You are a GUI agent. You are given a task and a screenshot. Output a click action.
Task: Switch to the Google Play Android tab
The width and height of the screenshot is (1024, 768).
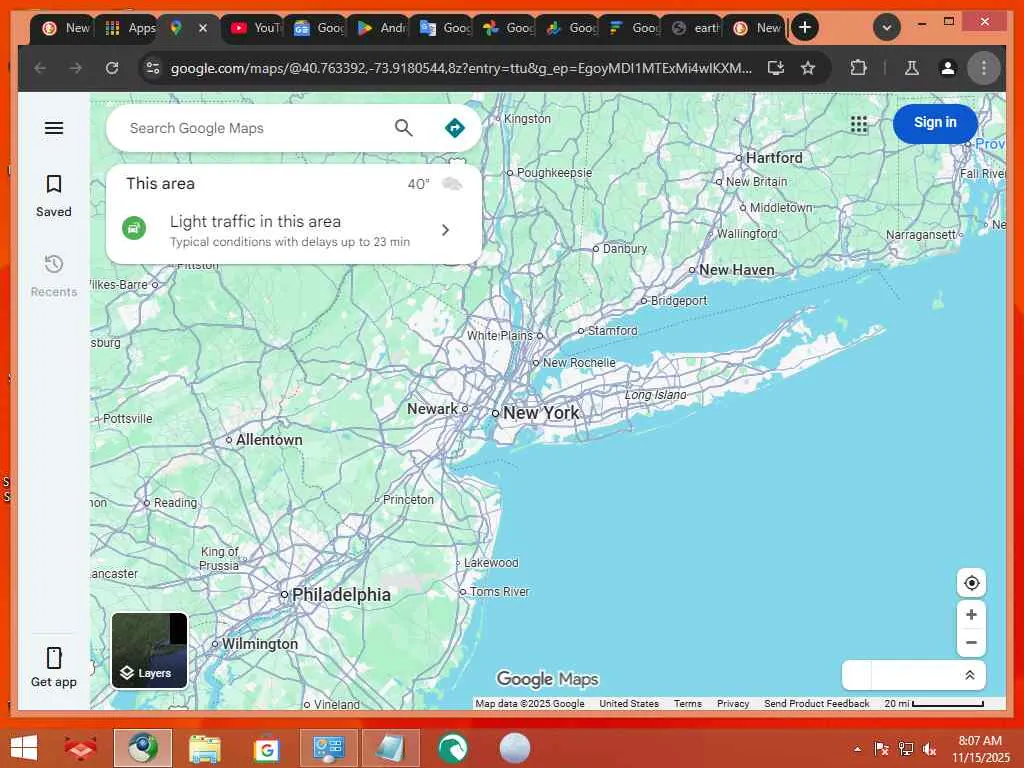[x=382, y=28]
